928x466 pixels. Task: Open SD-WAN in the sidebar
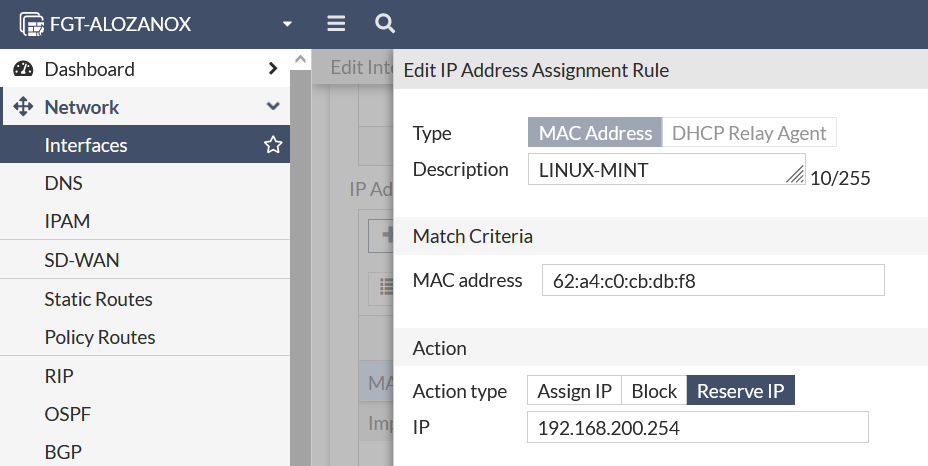[81, 261]
